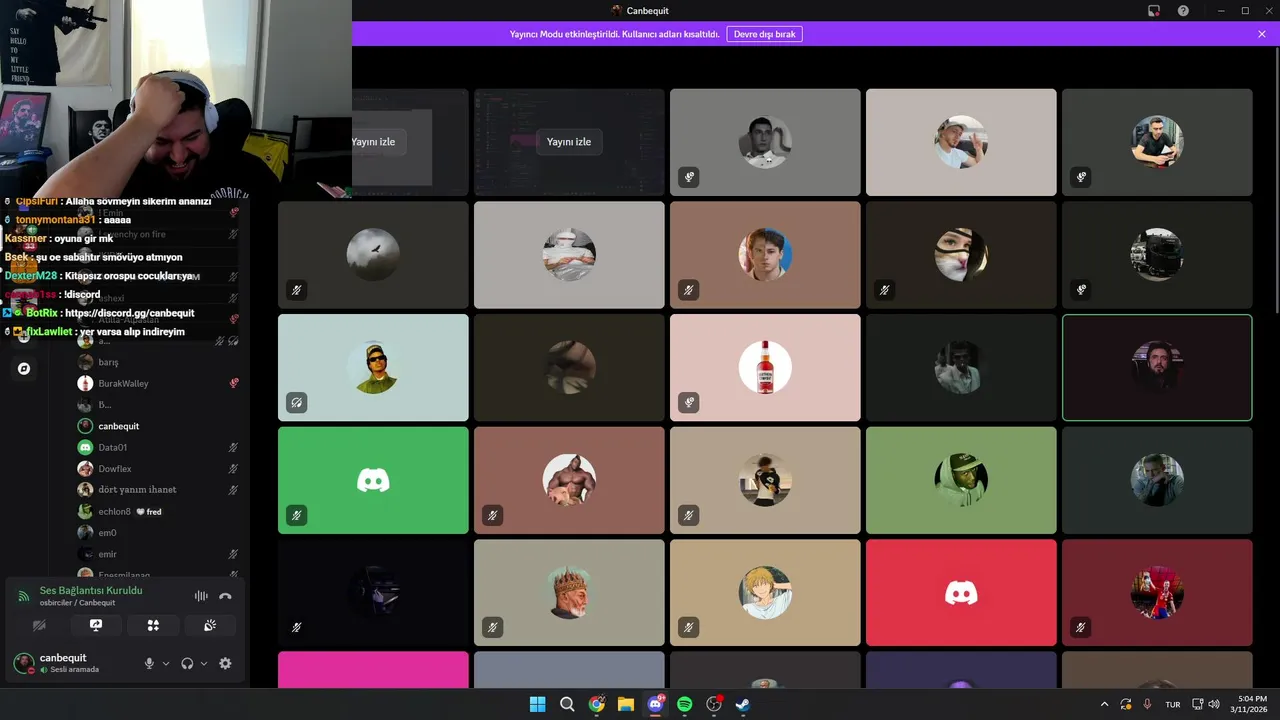Click the red microphone tray icon
Viewport: 1280px width, 720px height.
coord(1147,704)
